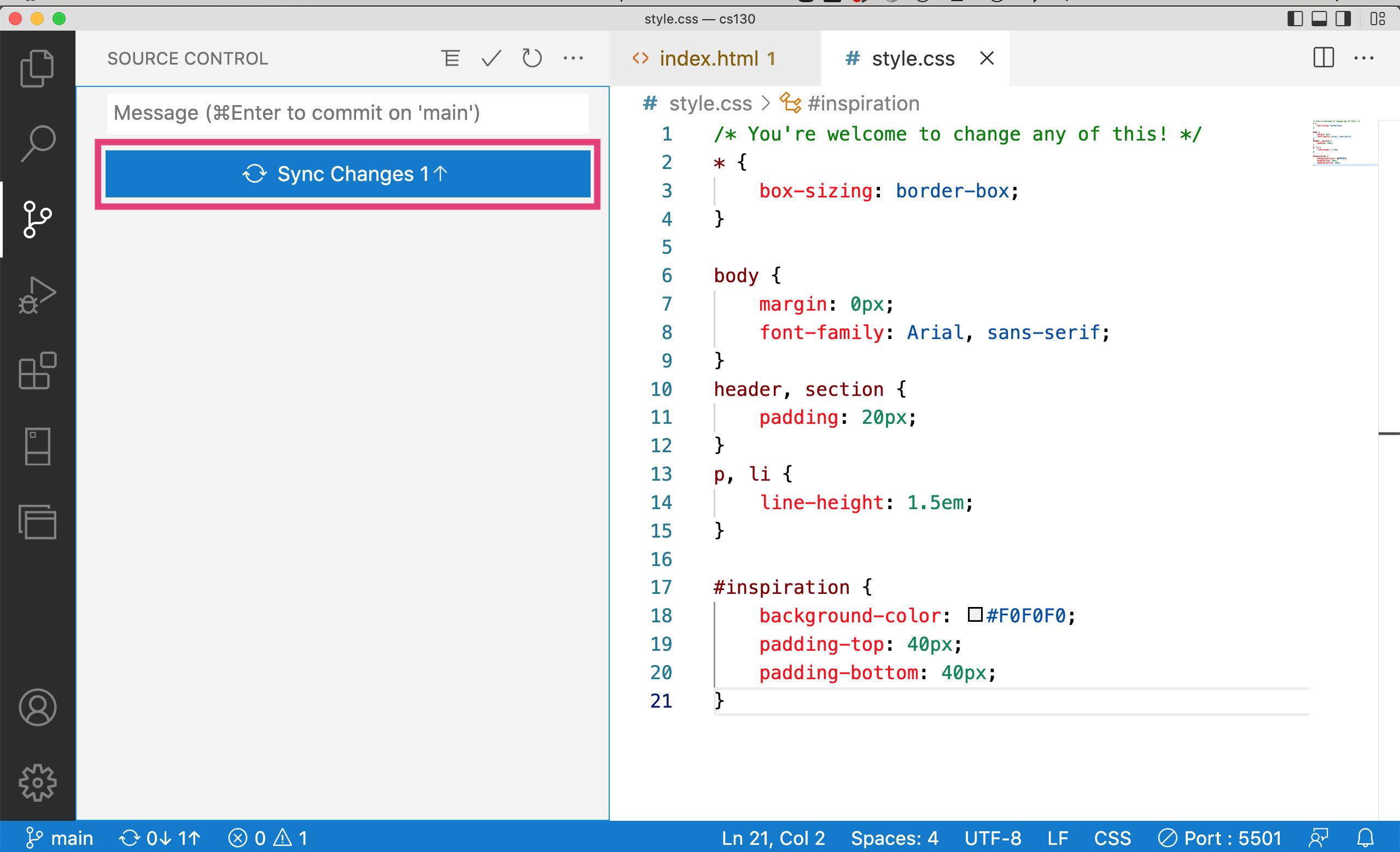Switch to index.html tab
1400x852 pixels.
pos(708,59)
